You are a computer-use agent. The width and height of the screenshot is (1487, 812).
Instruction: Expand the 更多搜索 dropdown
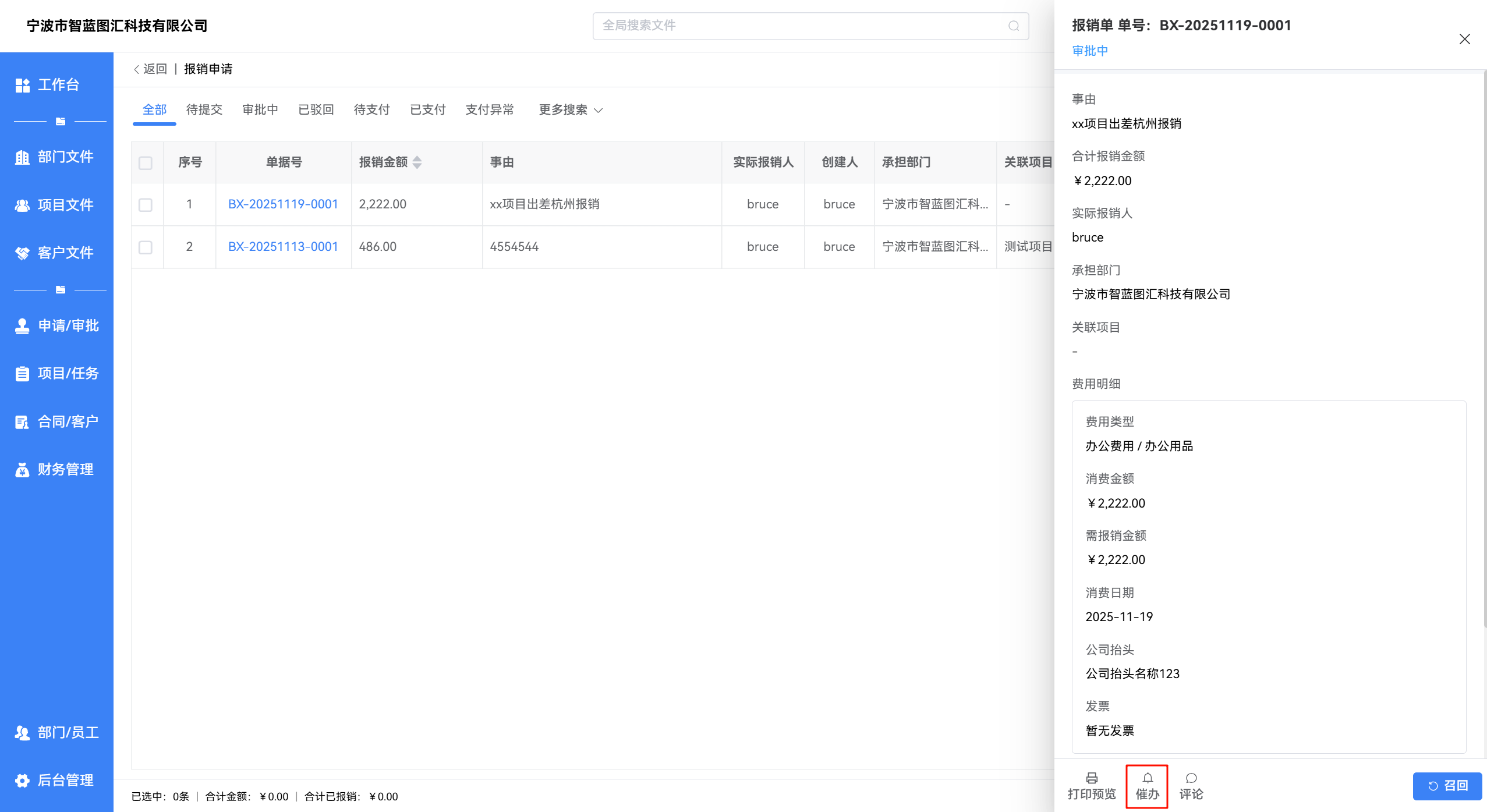coord(570,110)
